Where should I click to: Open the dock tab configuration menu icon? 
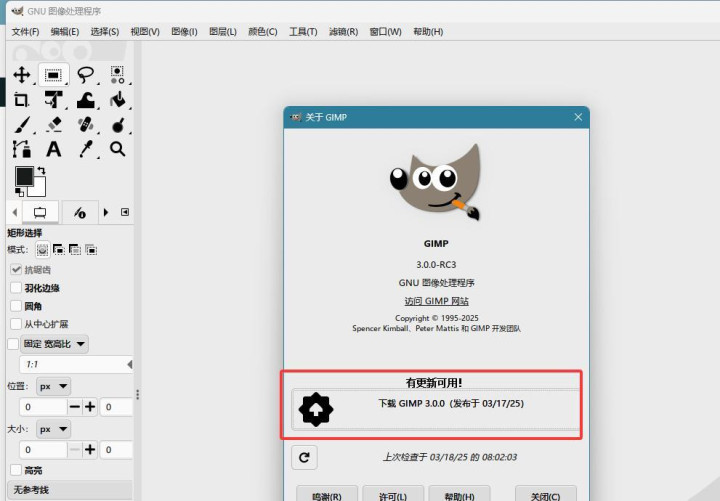tap(125, 212)
